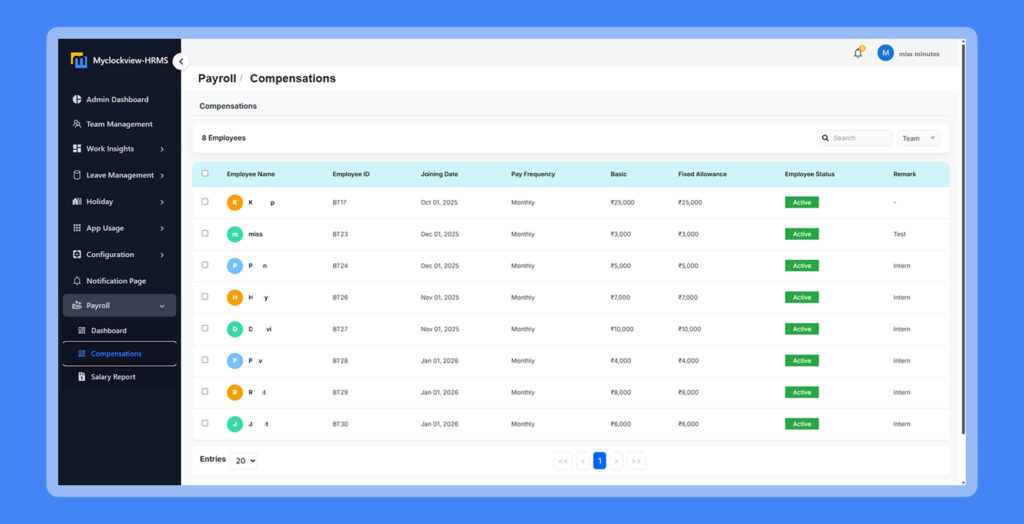
Task: Go to first page with << button
Action: (x=563, y=461)
